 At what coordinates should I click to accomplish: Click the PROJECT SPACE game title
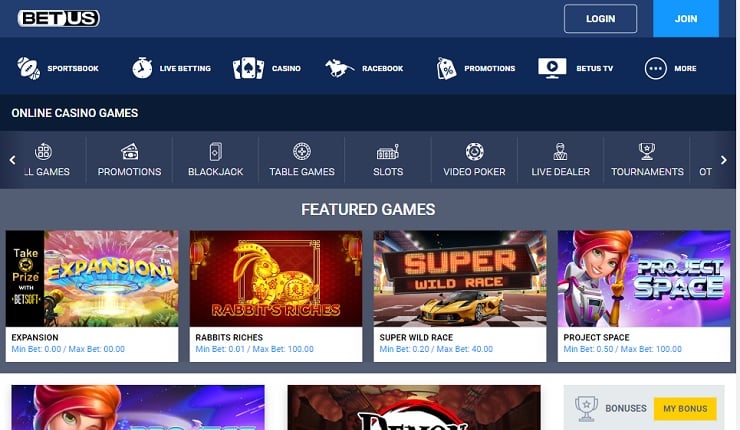coord(597,337)
